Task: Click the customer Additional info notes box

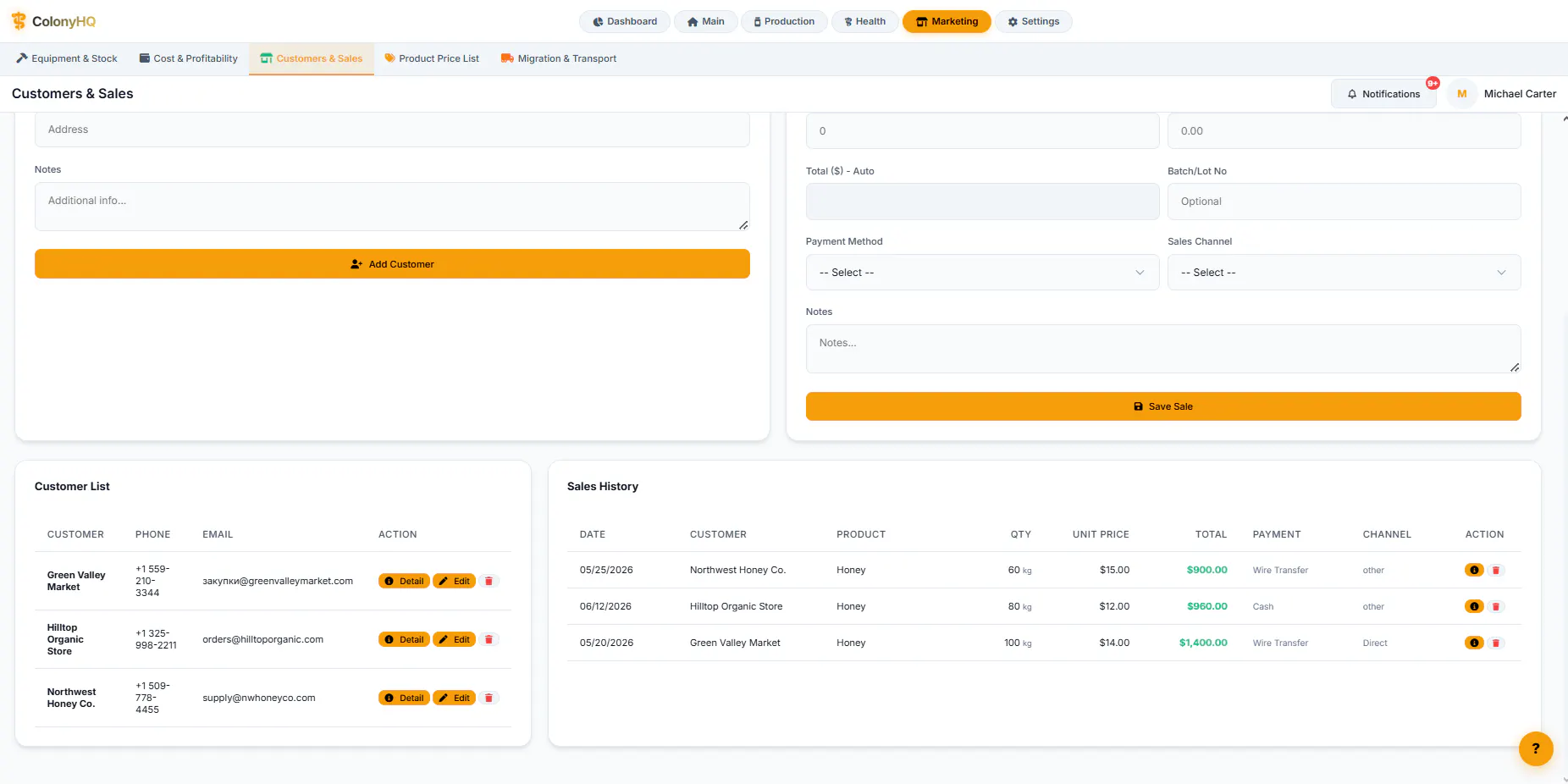Action: pos(392,207)
